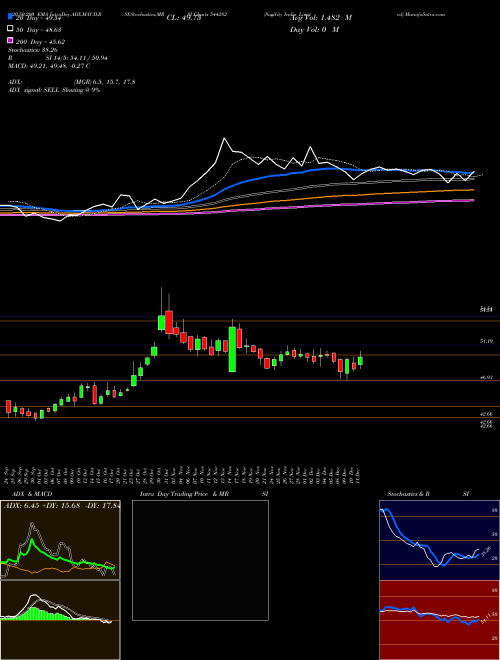This screenshot has height=660, width=500.
Task: Open the red RSI chart thumbnail
Action: coord(439,620)
